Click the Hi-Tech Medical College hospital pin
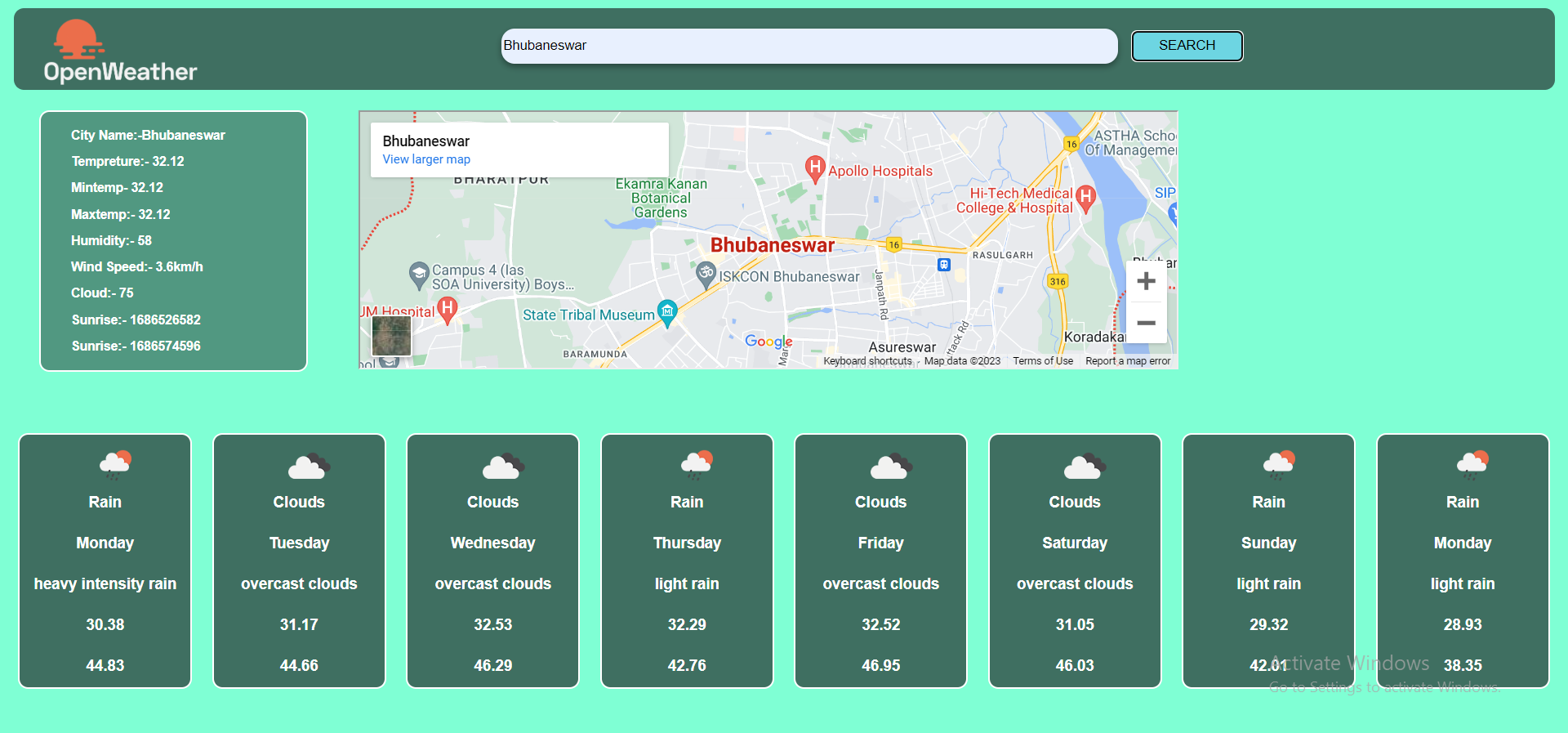Viewport: 1568px width, 733px height. [x=1085, y=197]
